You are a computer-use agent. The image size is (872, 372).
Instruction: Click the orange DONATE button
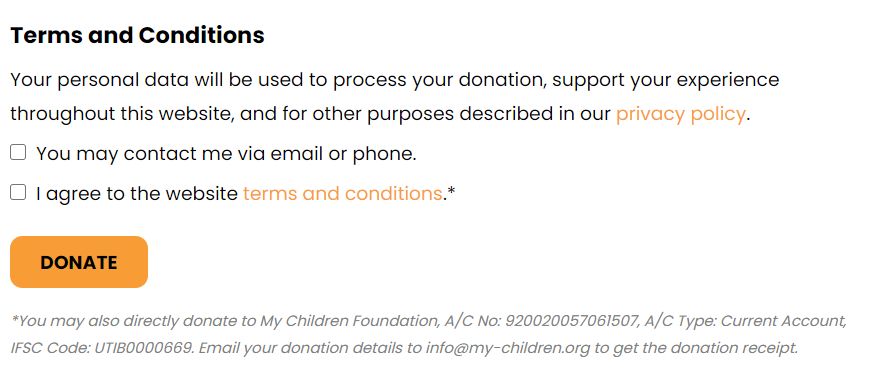pyautogui.click(x=79, y=262)
